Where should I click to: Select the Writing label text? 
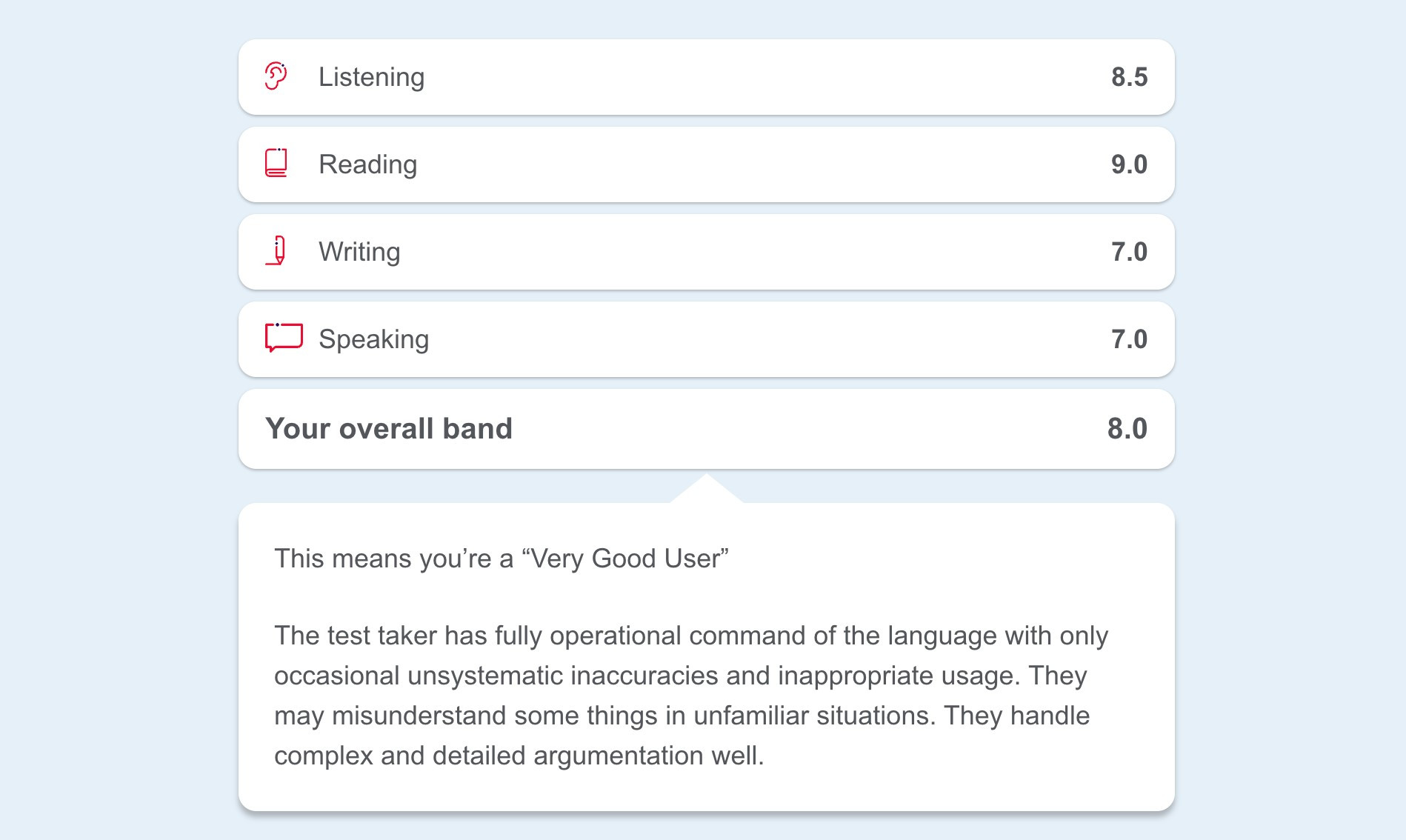[x=359, y=252]
